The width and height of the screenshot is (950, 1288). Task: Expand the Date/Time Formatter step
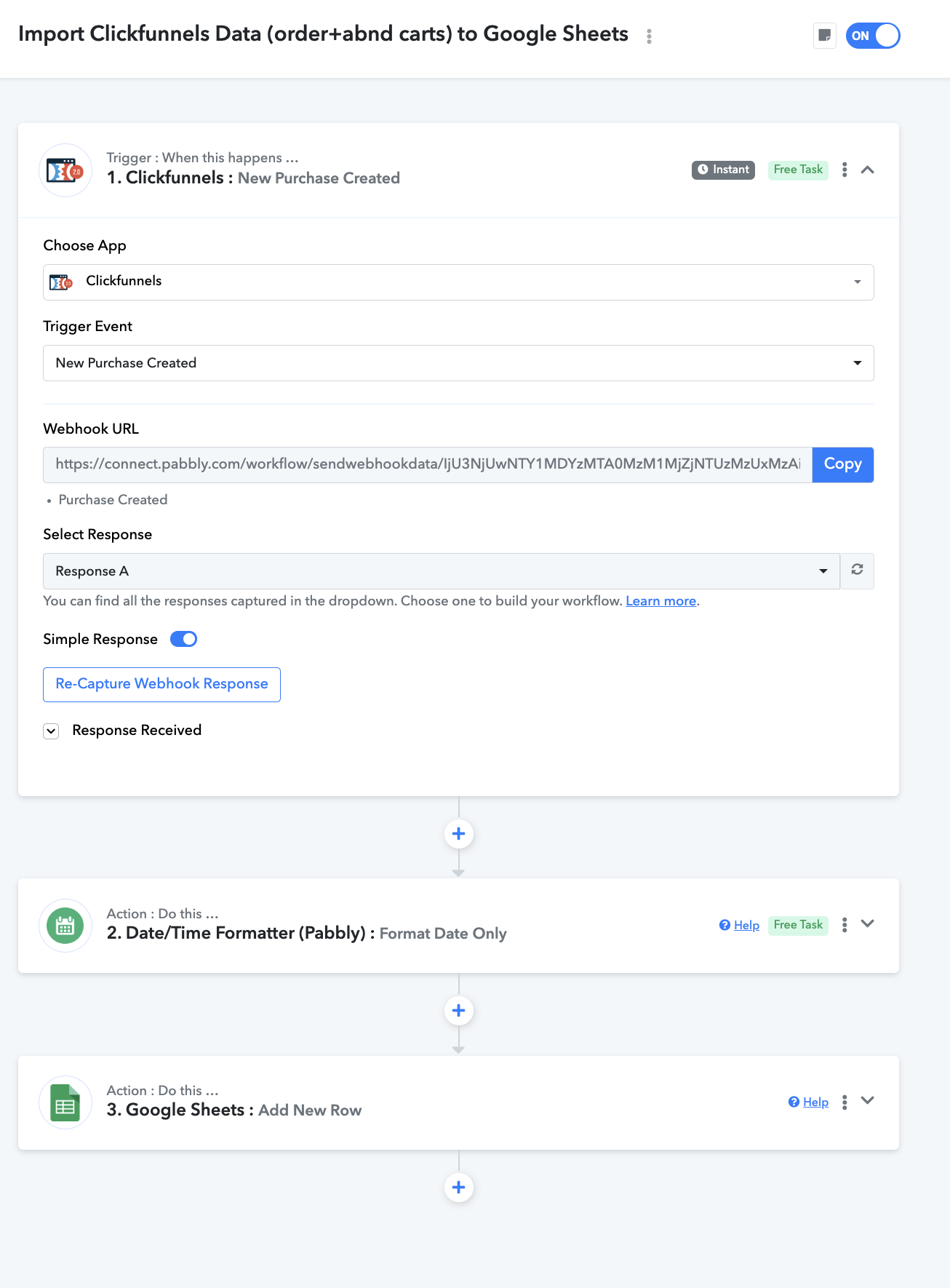point(867,924)
